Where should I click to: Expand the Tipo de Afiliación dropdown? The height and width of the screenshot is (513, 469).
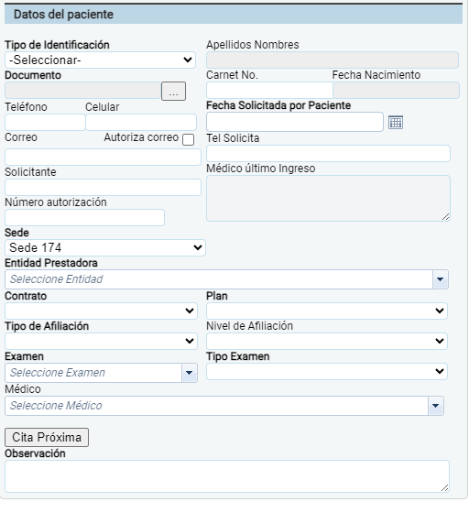pos(101,341)
